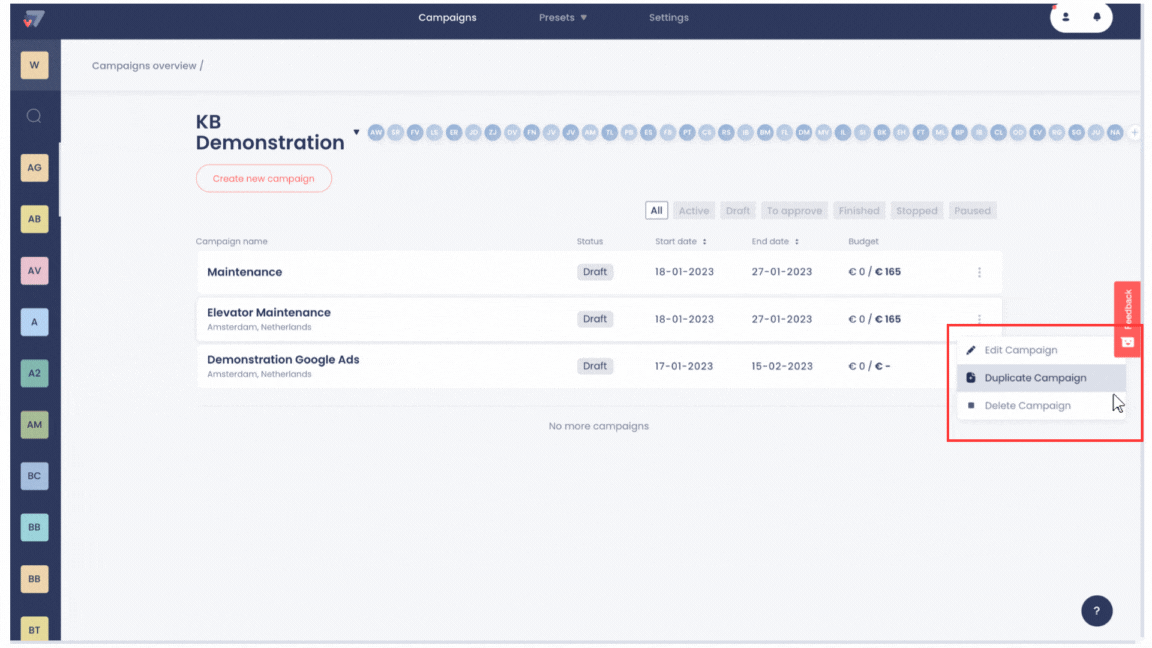Select the W workspace tile in the sidebar

(x=35, y=65)
